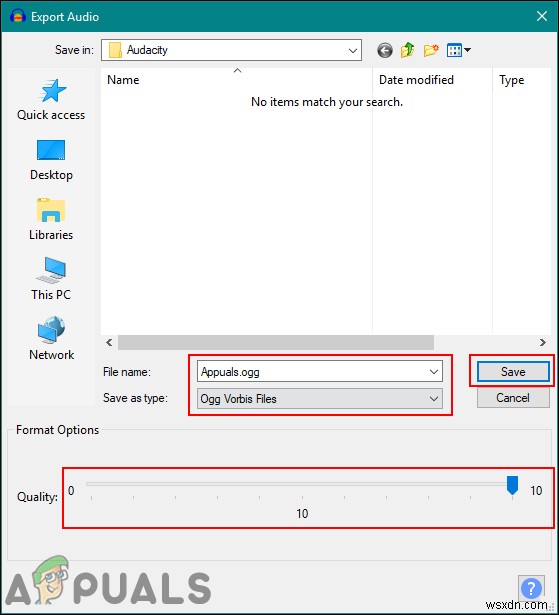The image size is (559, 615).
Task: Go back to last folder visited
Action: pos(384,50)
